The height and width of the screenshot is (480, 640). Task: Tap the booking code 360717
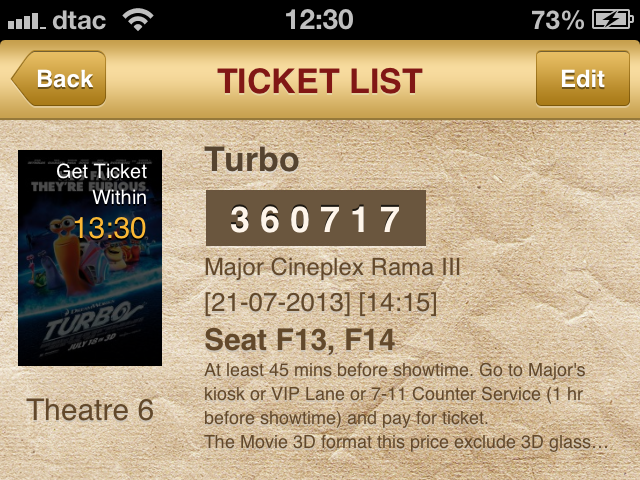point(316,218)
